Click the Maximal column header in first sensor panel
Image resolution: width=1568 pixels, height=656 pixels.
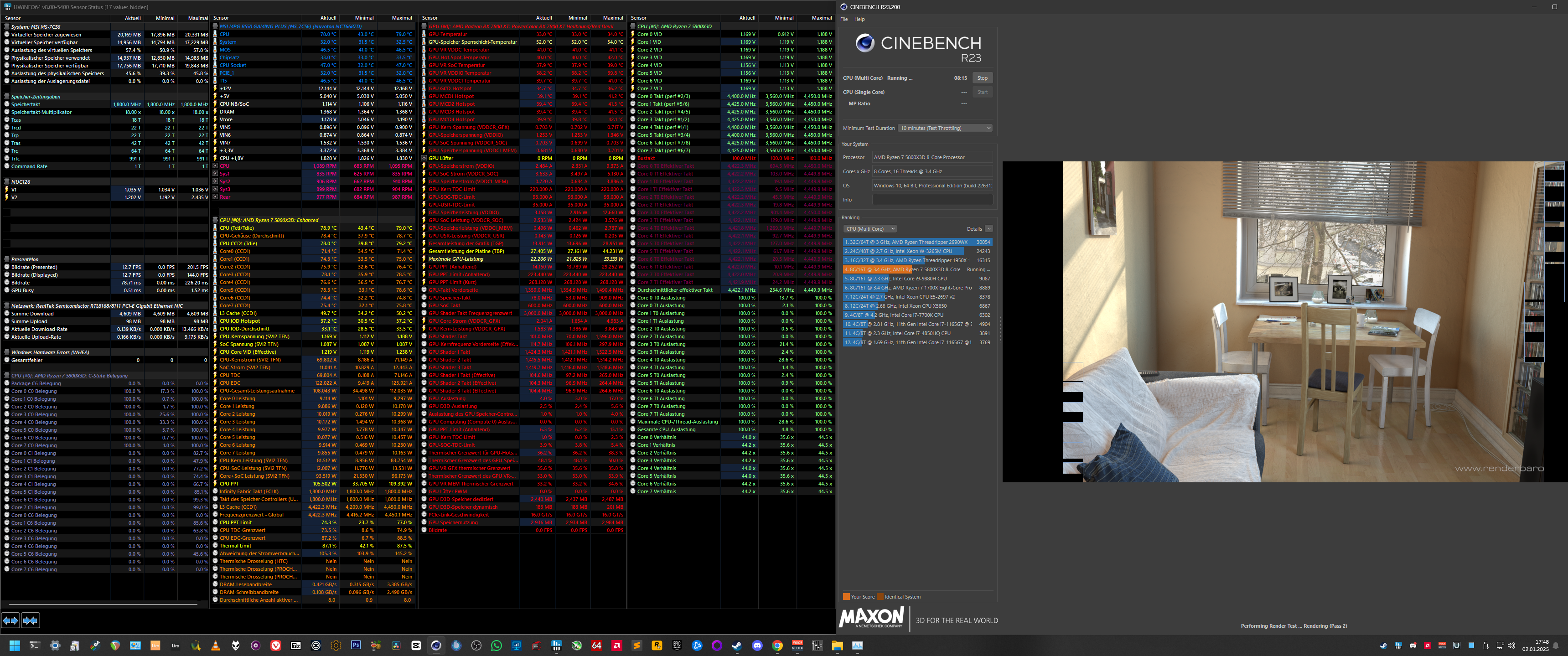198,18
